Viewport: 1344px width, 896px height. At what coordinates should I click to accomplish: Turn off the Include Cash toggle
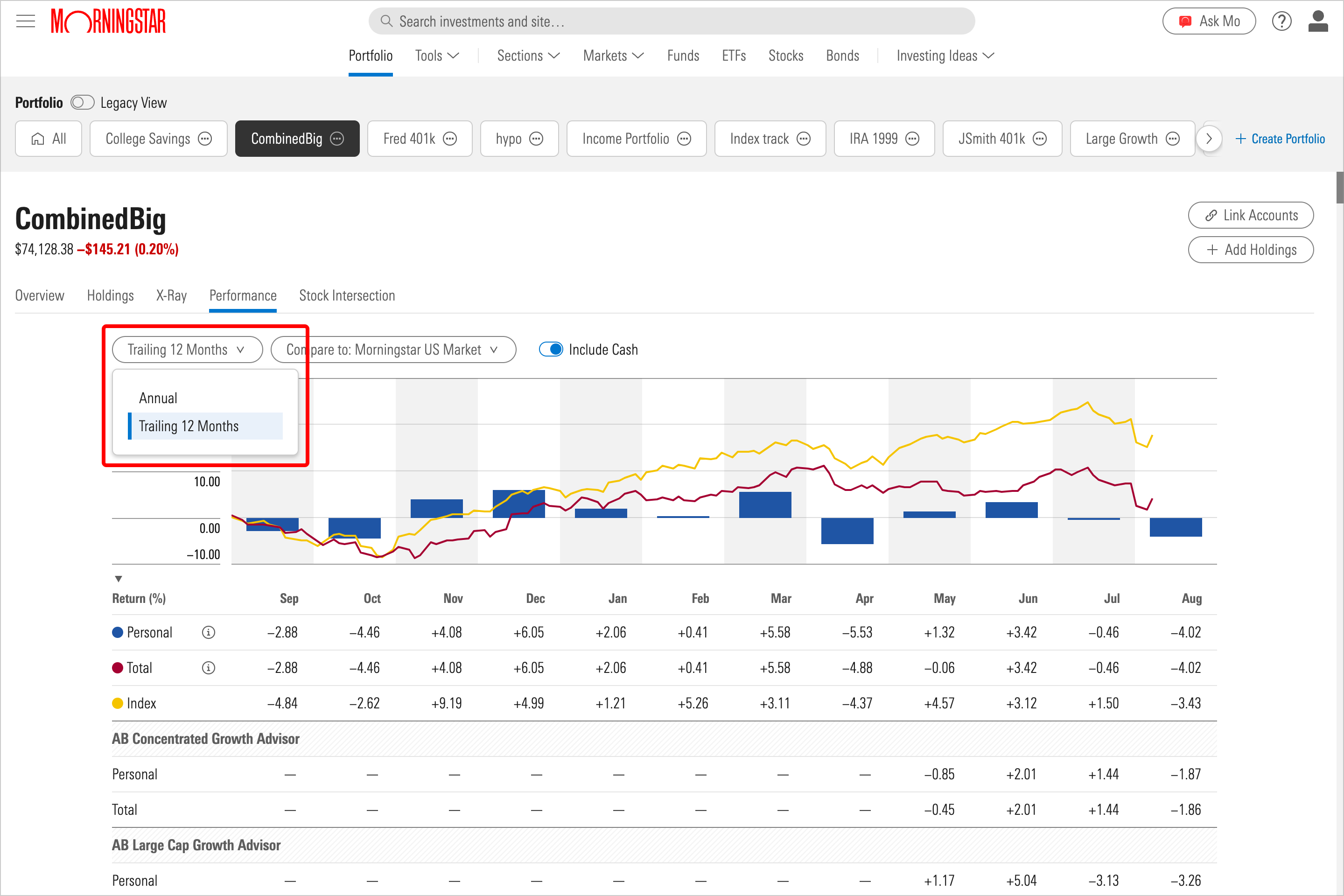tap(552, 350)
